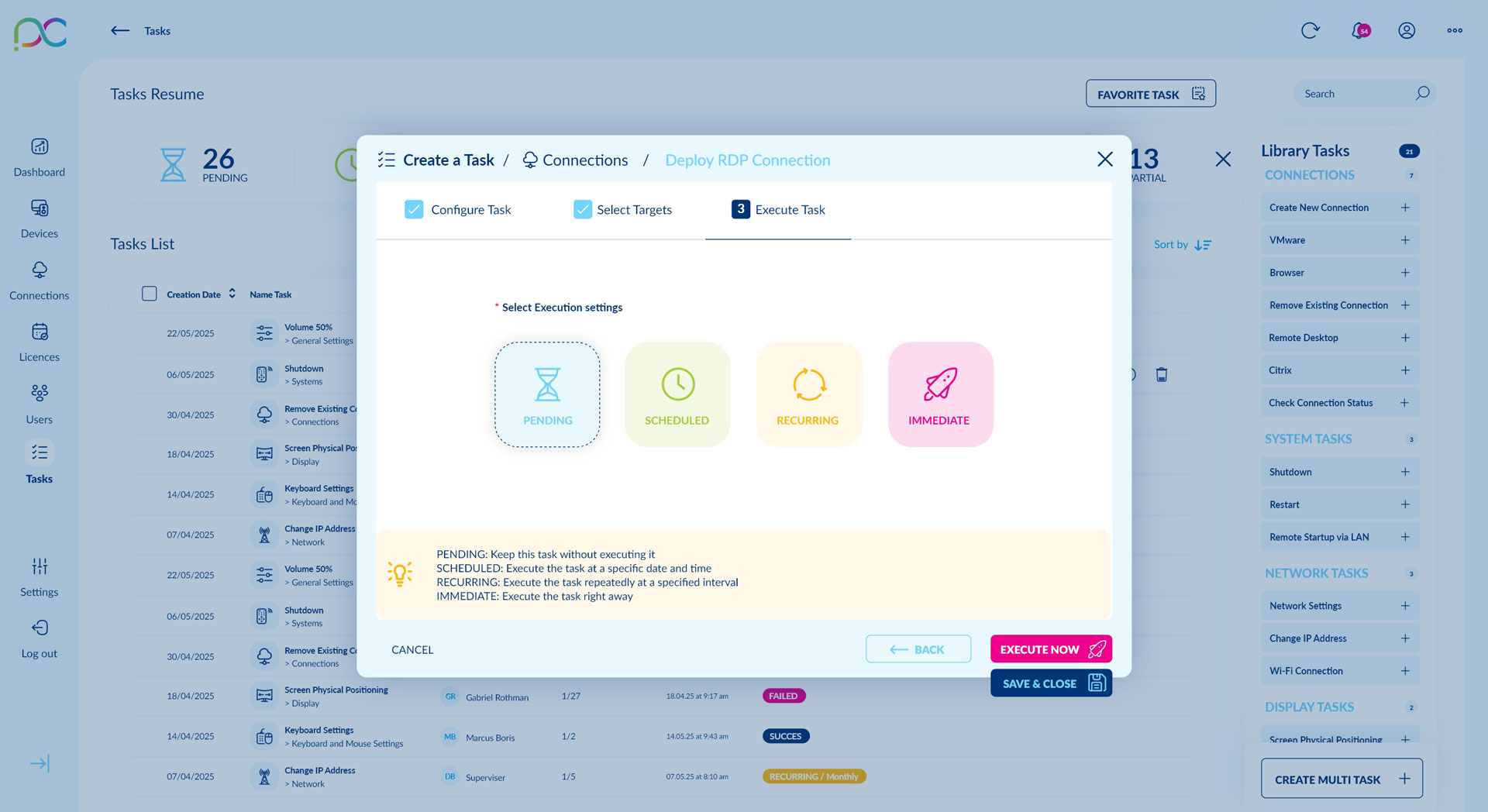1488x812 pixels.
Task: Delete task using trash icon
Action: pyautogui.click(x=1161, y=375)
